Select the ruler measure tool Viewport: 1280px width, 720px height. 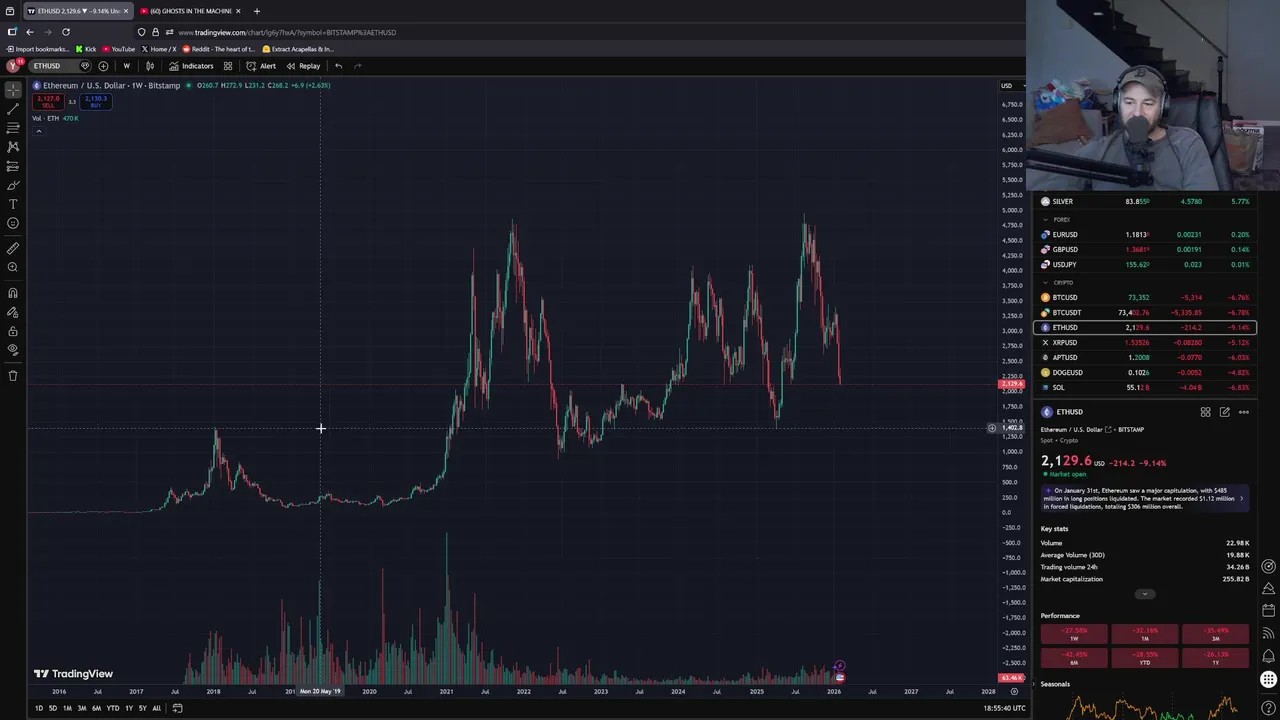coord(13,248)
